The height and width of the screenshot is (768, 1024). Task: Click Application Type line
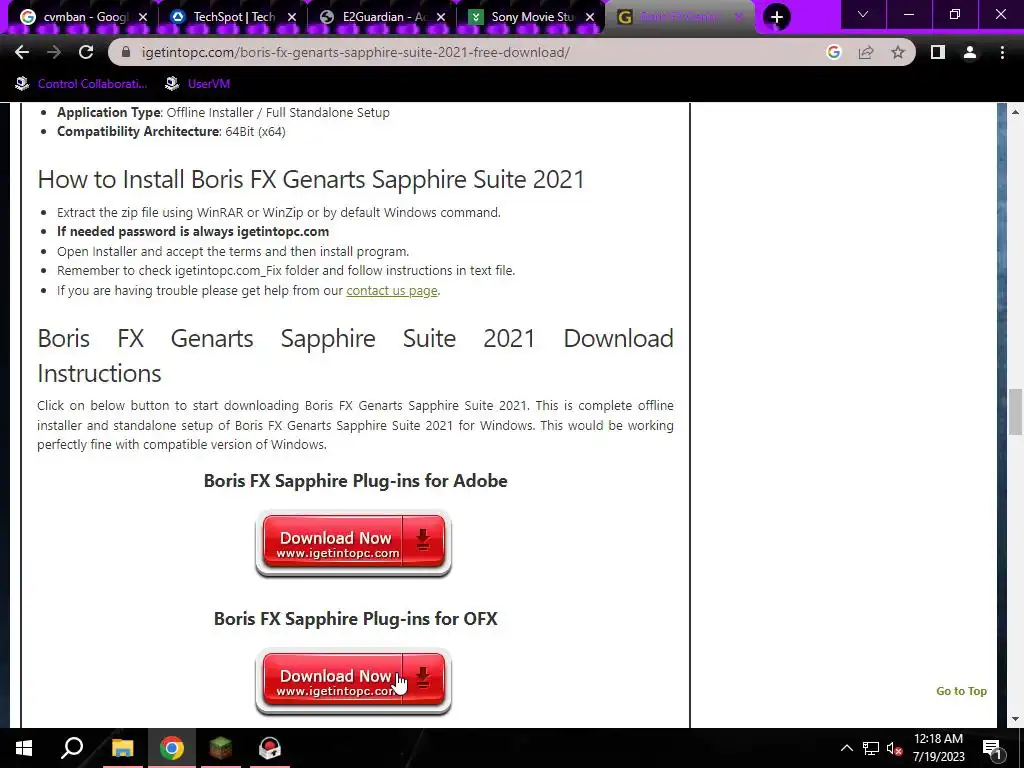coord(223,112)
